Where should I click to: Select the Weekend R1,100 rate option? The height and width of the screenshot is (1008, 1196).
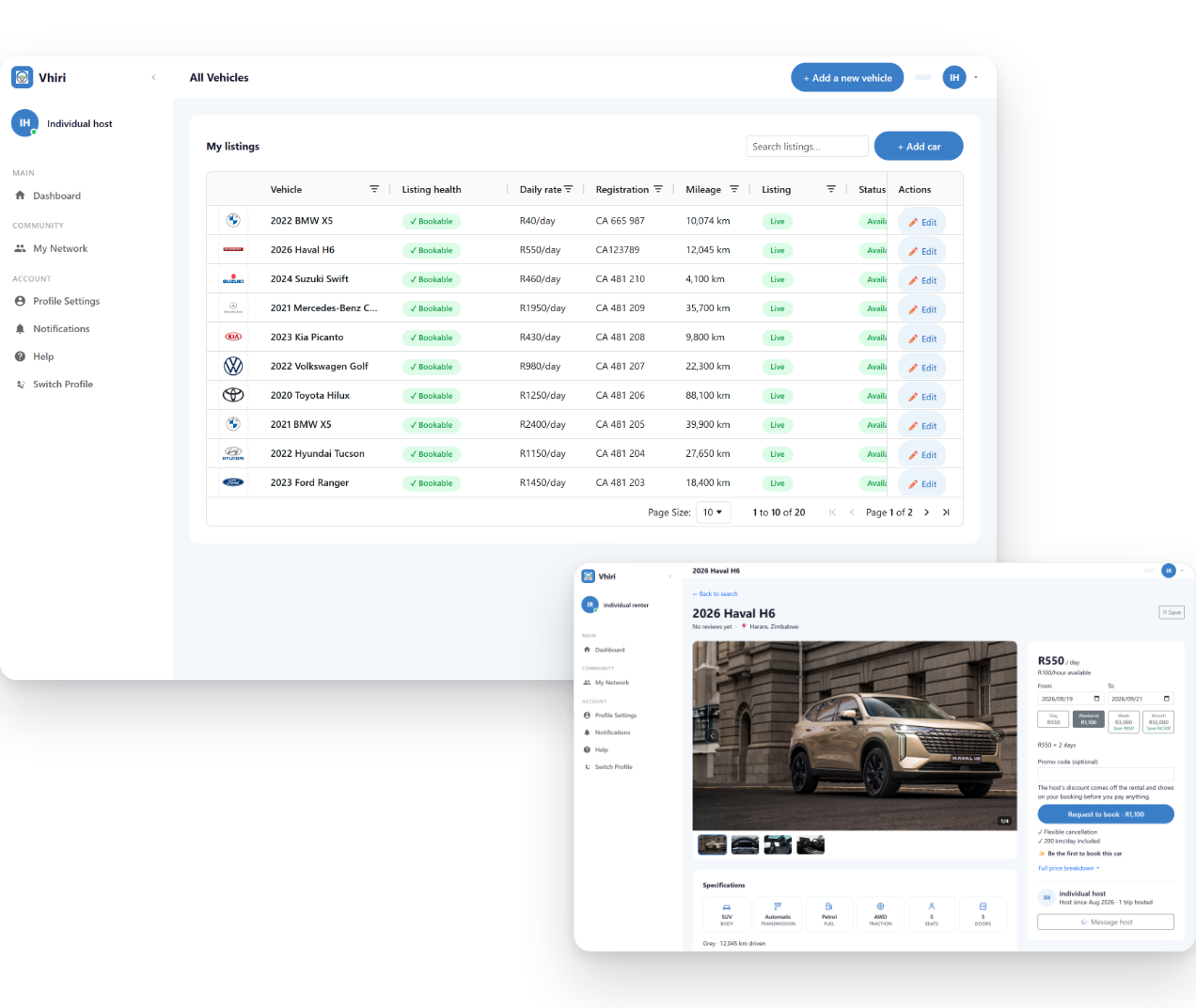[x=1089, y=719]
